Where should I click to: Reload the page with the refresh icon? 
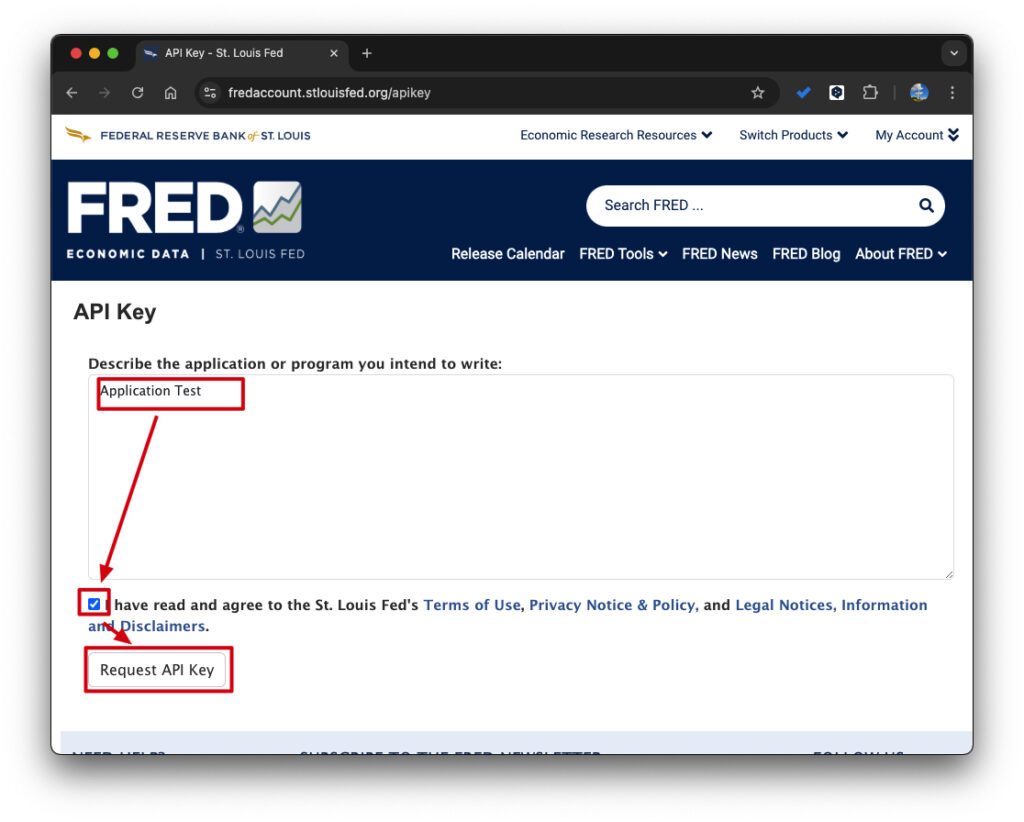[x=137, y=93]
